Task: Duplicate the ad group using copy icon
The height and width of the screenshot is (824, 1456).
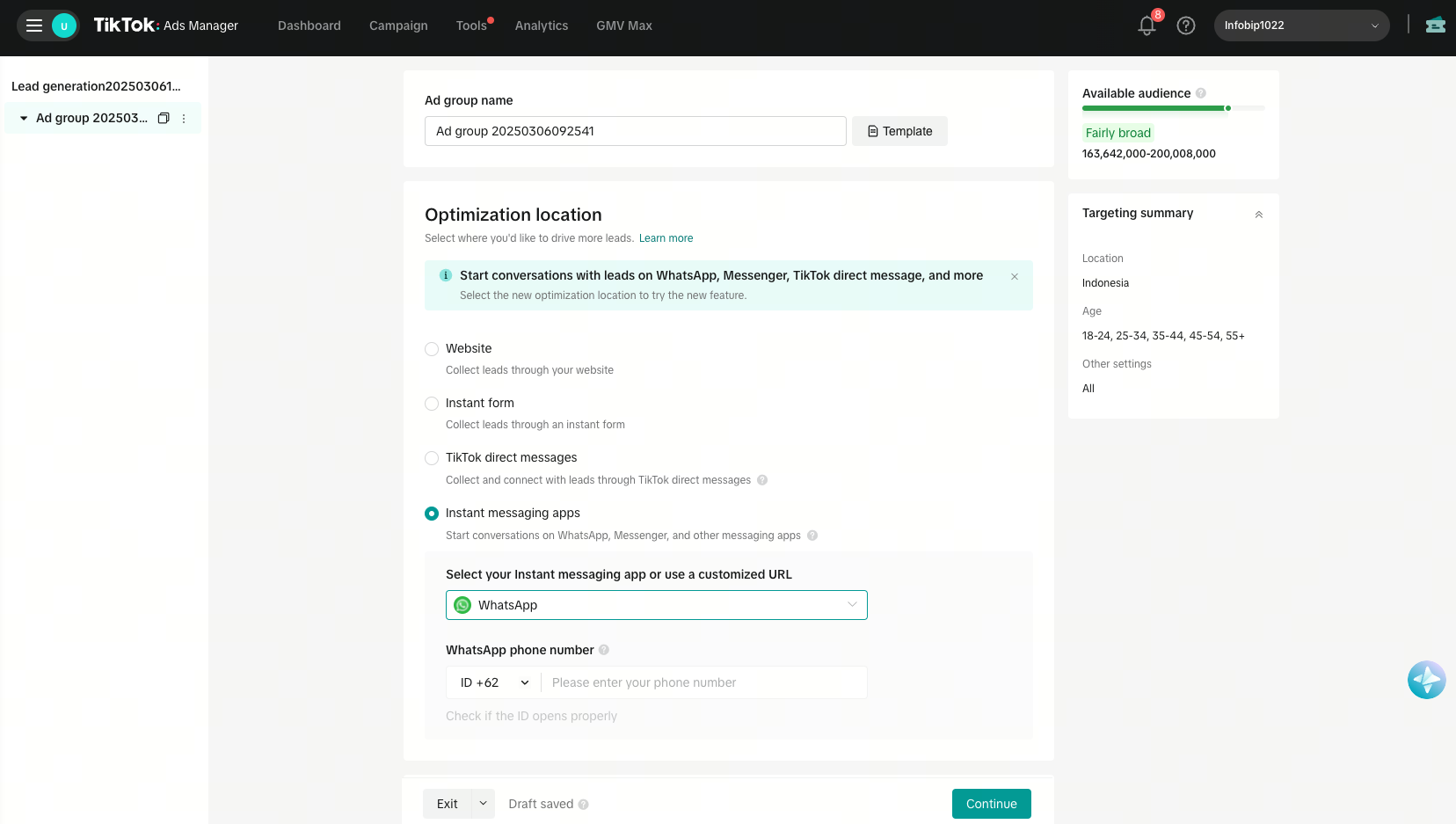Action: pos(164,118)
